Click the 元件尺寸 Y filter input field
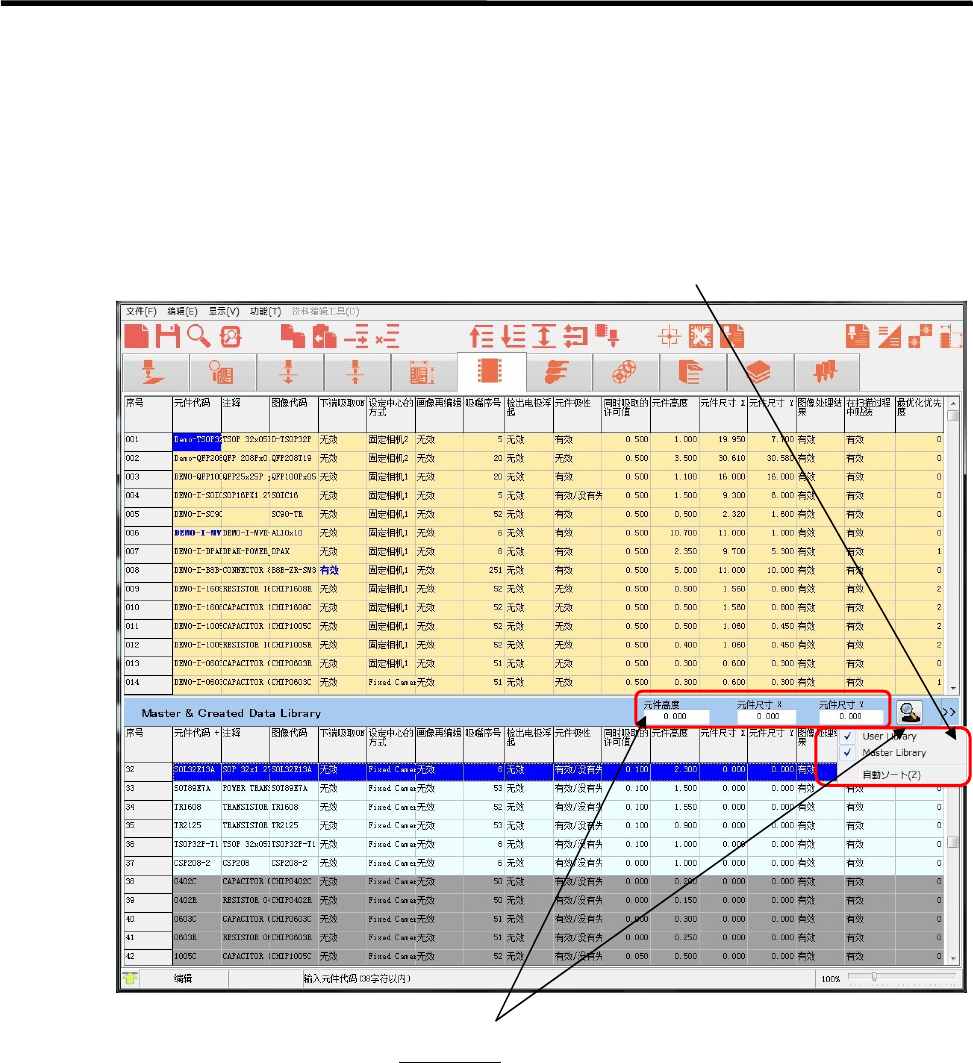This screenshot has width=973, height=1063. coord(851,716)
